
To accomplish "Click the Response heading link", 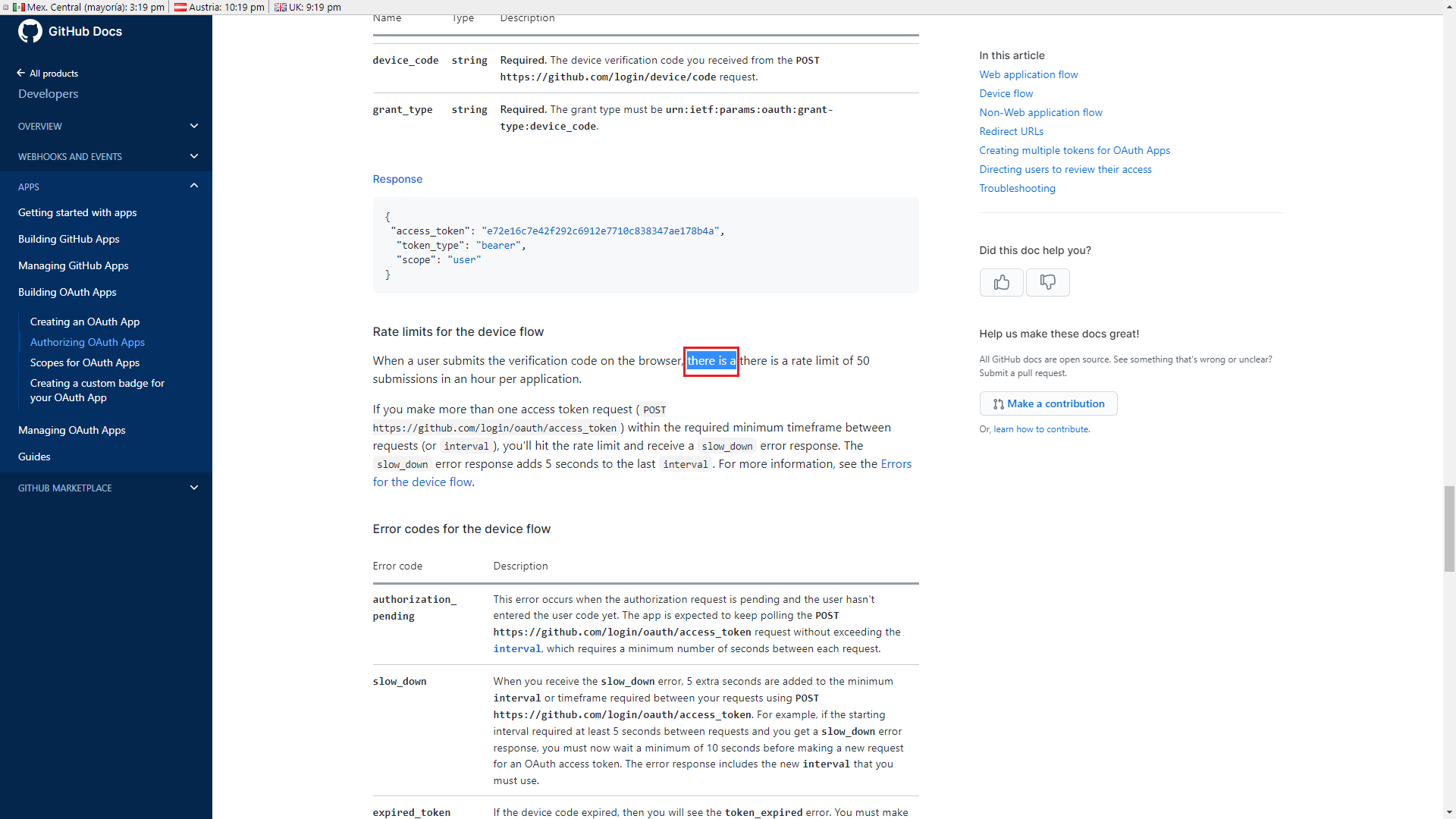I will pos(397,179).
